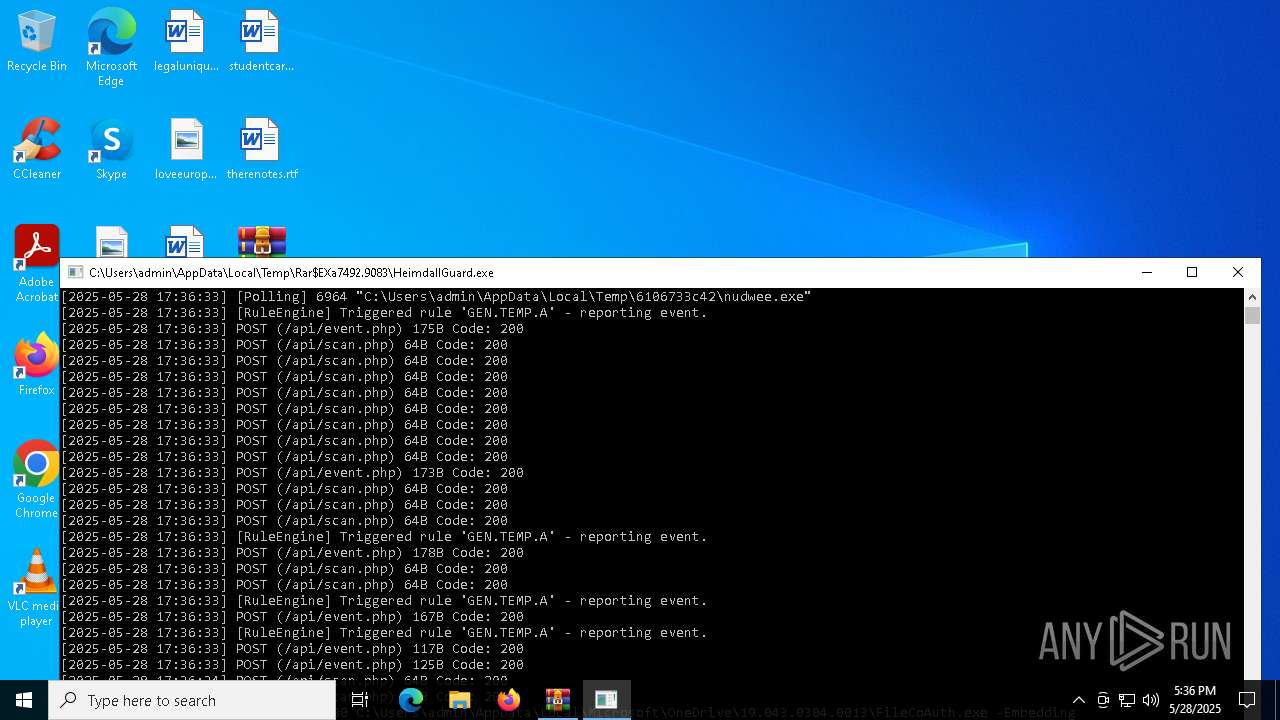Open CCleaner desktop shortcut
The image size is (1280, 720).
pos(37,150)
